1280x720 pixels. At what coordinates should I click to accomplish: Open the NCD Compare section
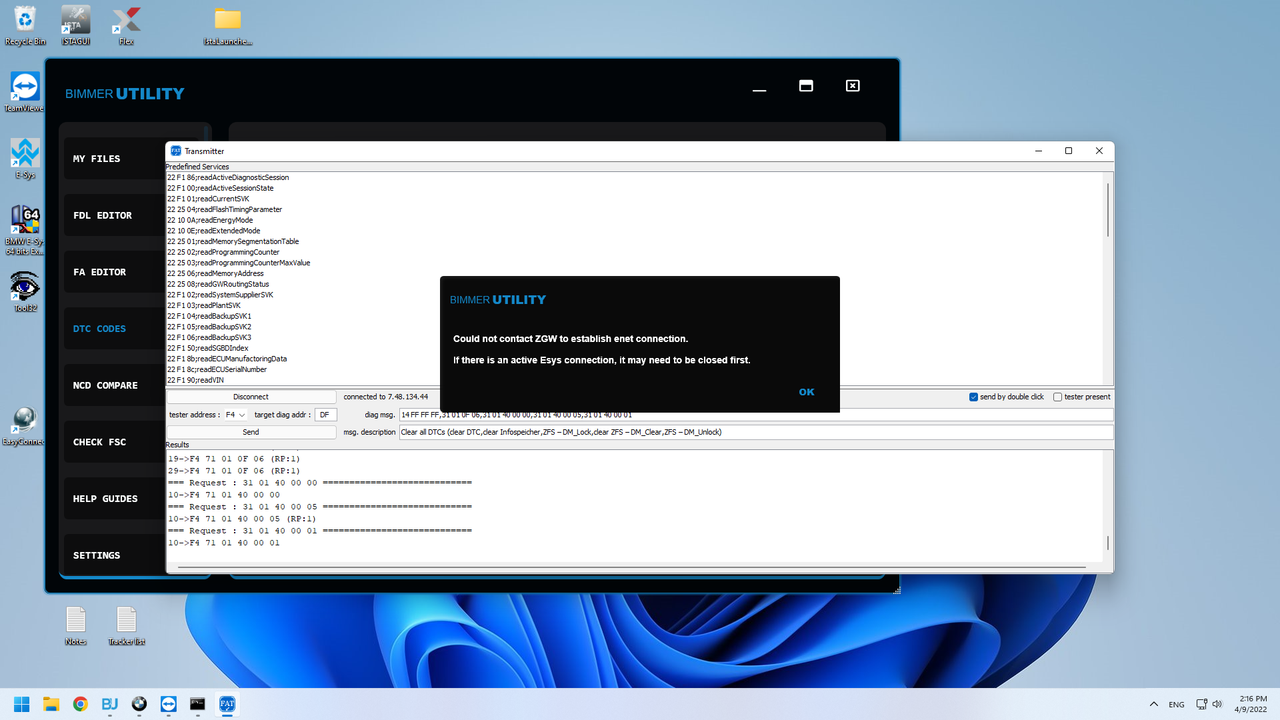click(x=114, y=385)
